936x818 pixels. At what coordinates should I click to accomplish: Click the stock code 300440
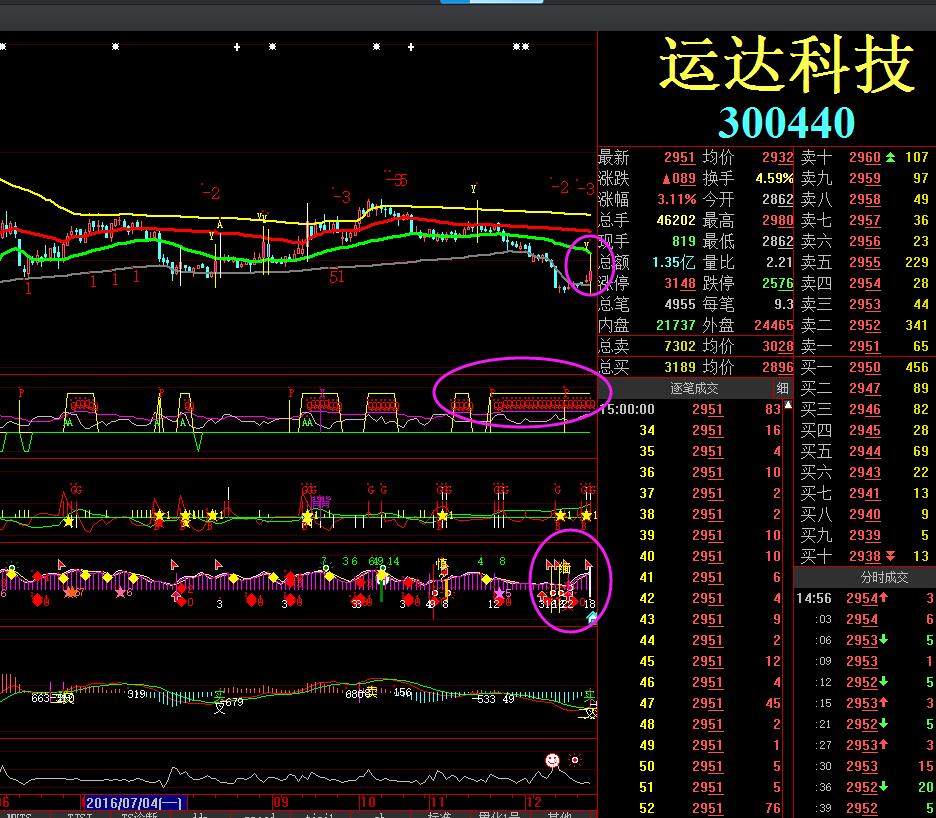click(x=787, y=122)
